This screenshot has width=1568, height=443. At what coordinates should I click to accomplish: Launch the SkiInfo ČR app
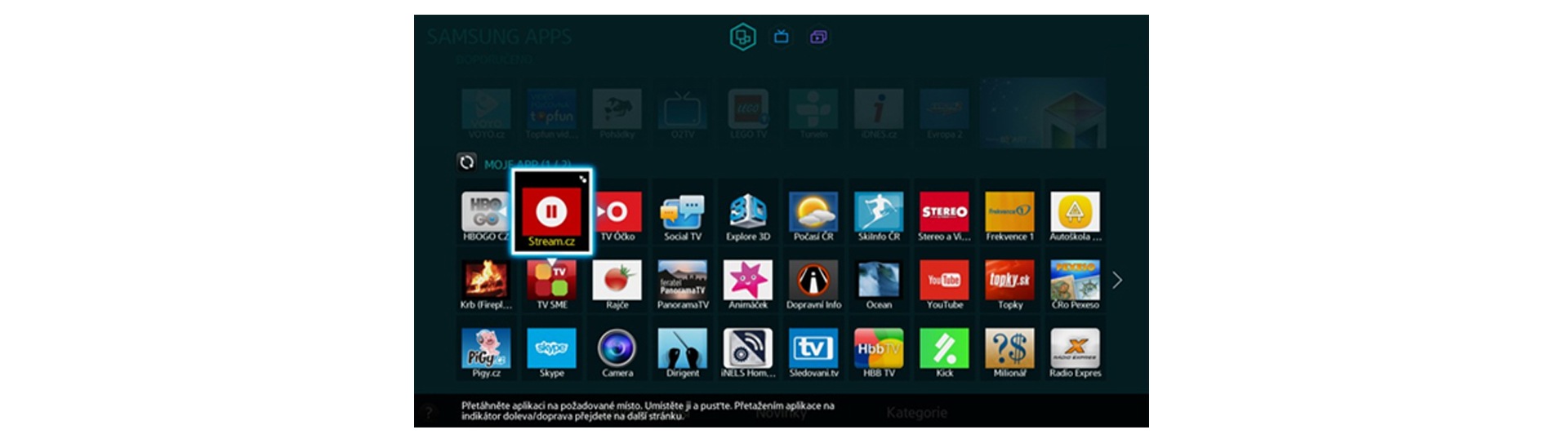(879, 217)
